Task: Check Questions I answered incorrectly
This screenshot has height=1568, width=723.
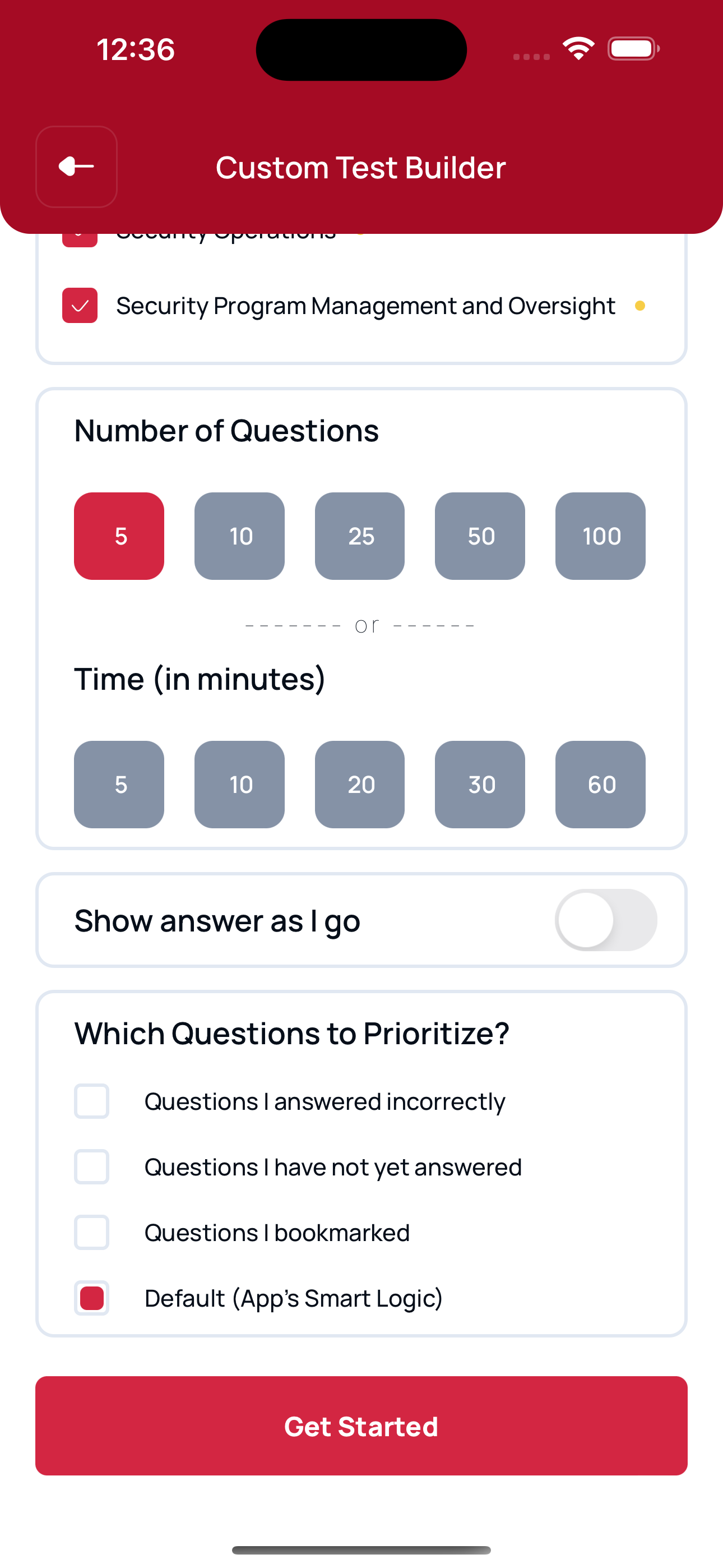Action: point(92,1101)
